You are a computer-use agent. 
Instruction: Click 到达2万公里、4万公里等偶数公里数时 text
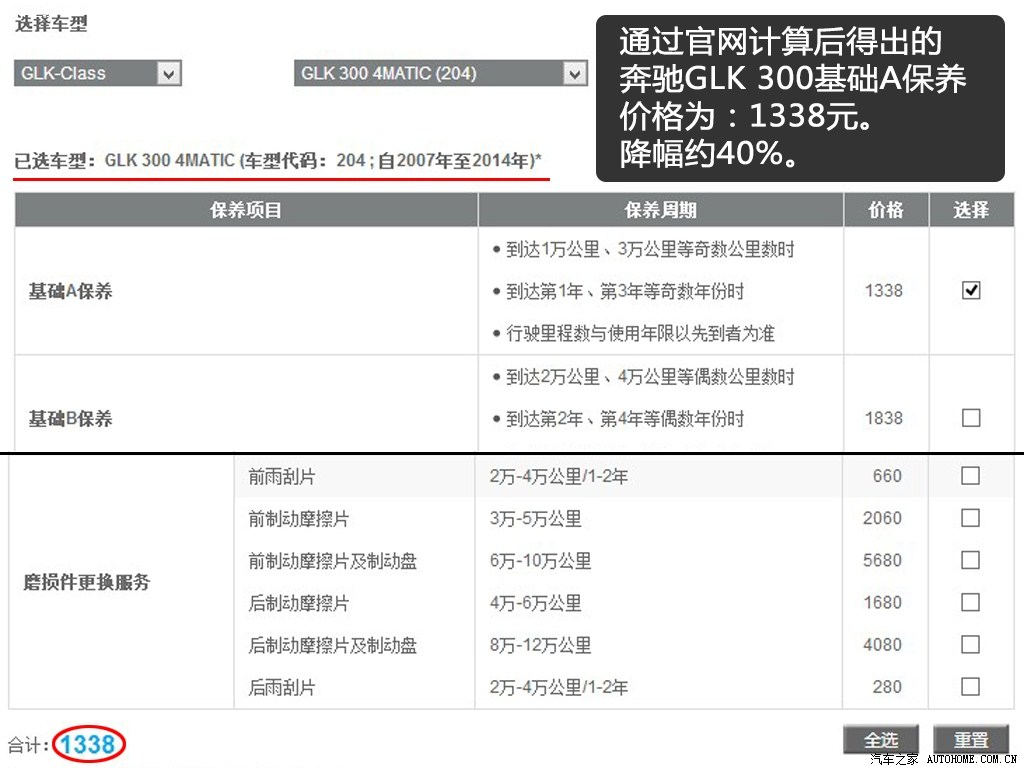(650, 377)
